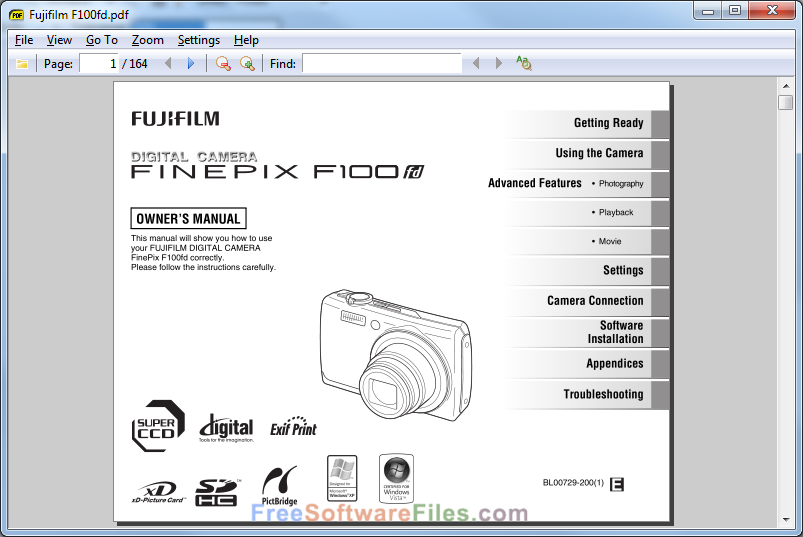Click the Designed for Windows XP badge
Image resolution: width=803 pixels, height=537 pixels.
click(x=342, y=478)
